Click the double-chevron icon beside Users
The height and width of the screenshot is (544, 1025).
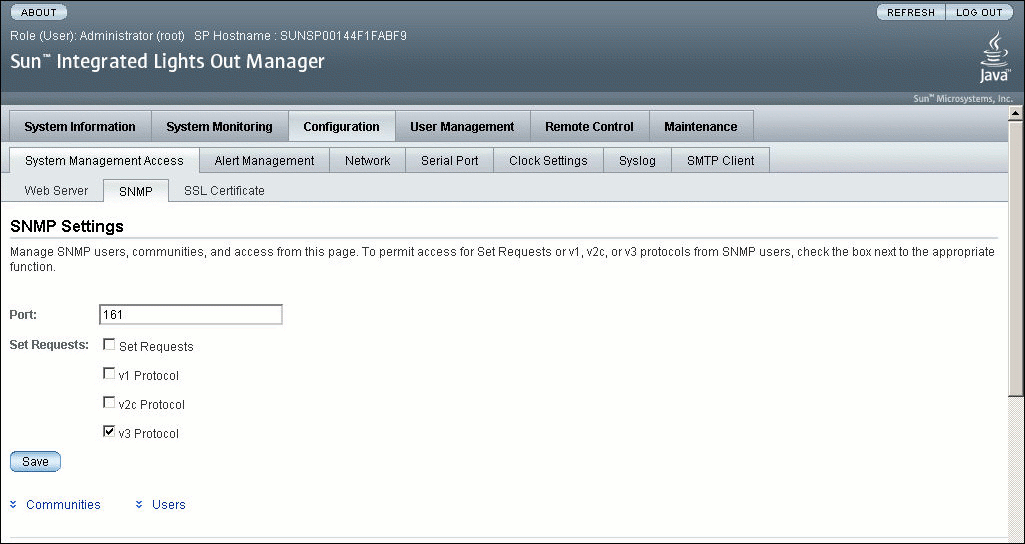[139, 505]
